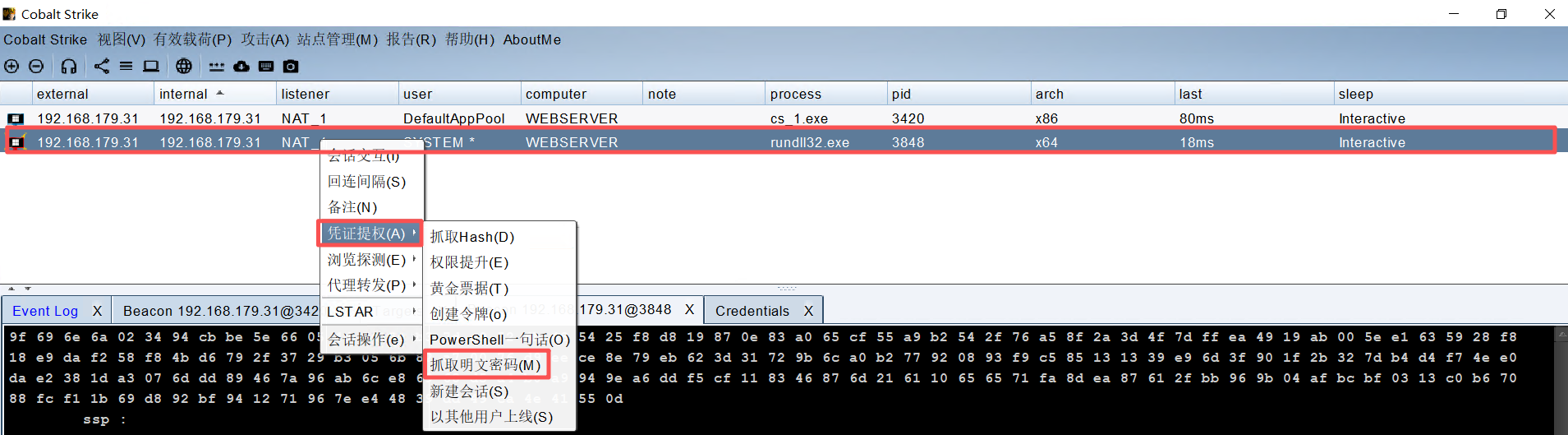The image size is (1568, 435).
Task: Click the pane splitter collapse arrows
Action: pos(18,289)
